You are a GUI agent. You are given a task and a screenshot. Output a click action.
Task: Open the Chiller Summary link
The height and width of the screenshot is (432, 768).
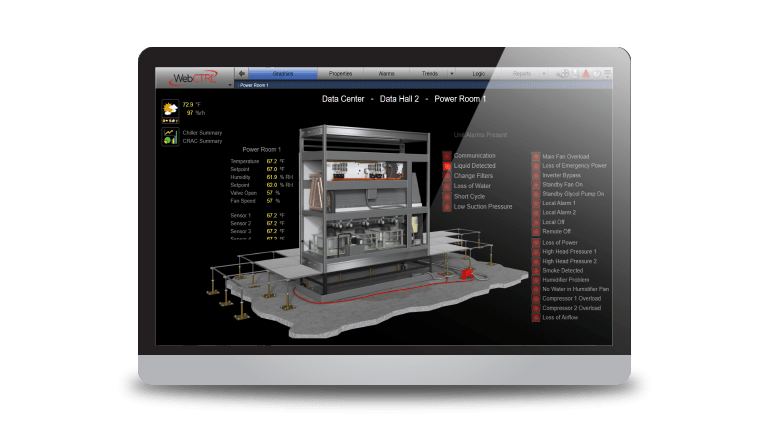(x=202, y=133)
